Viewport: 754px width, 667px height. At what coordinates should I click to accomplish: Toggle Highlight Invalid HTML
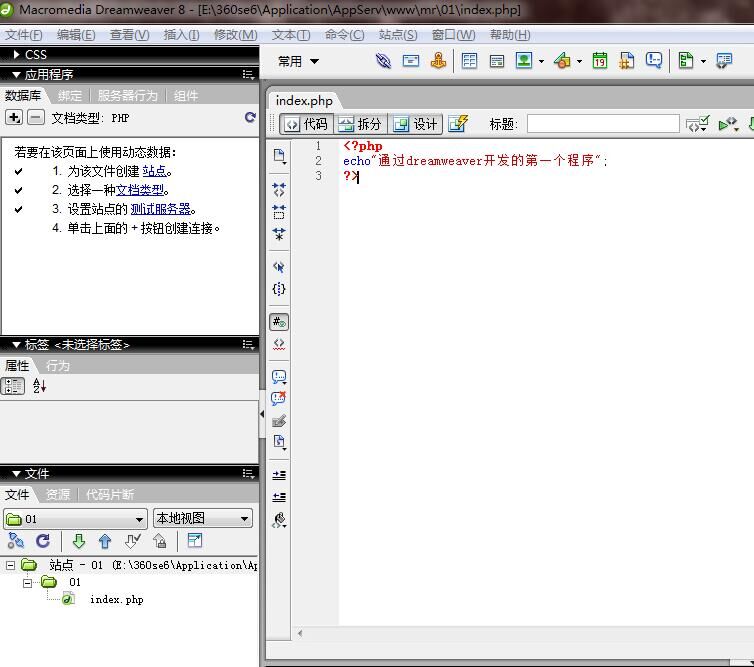click(279, 344)
